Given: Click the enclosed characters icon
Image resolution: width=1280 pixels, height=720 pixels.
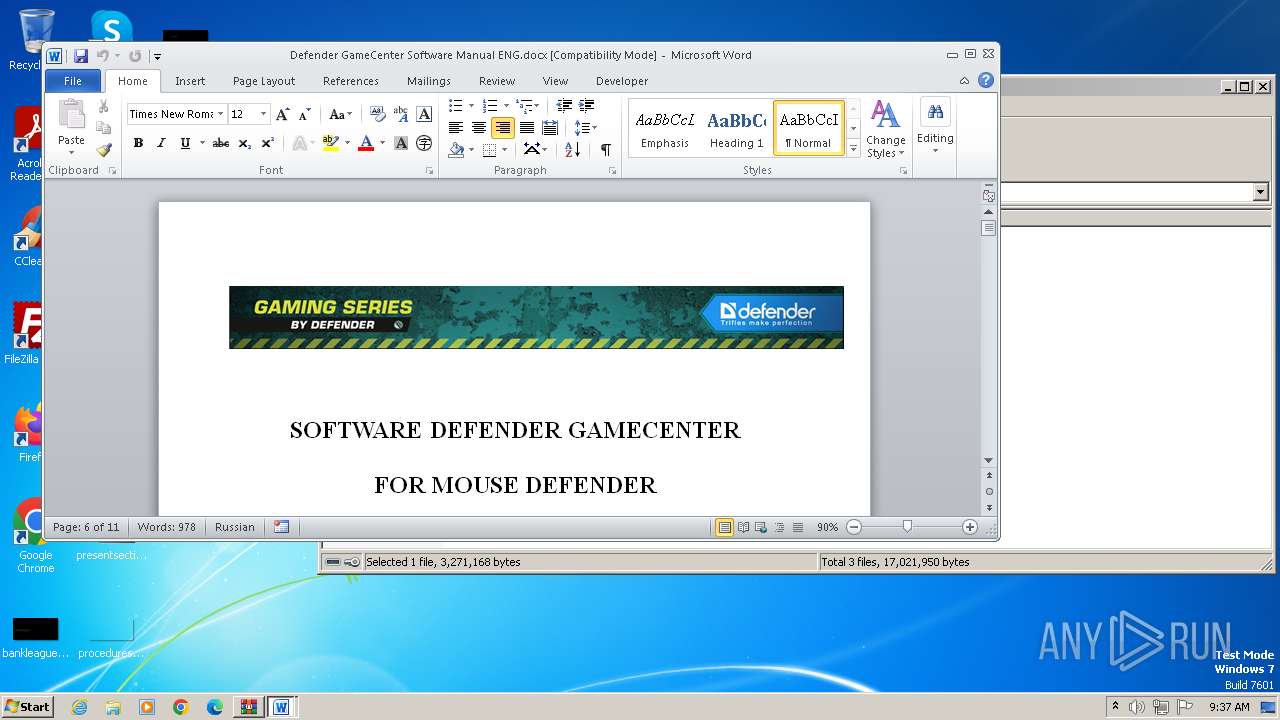Looking at the screenshot, I should coord(424,143).
